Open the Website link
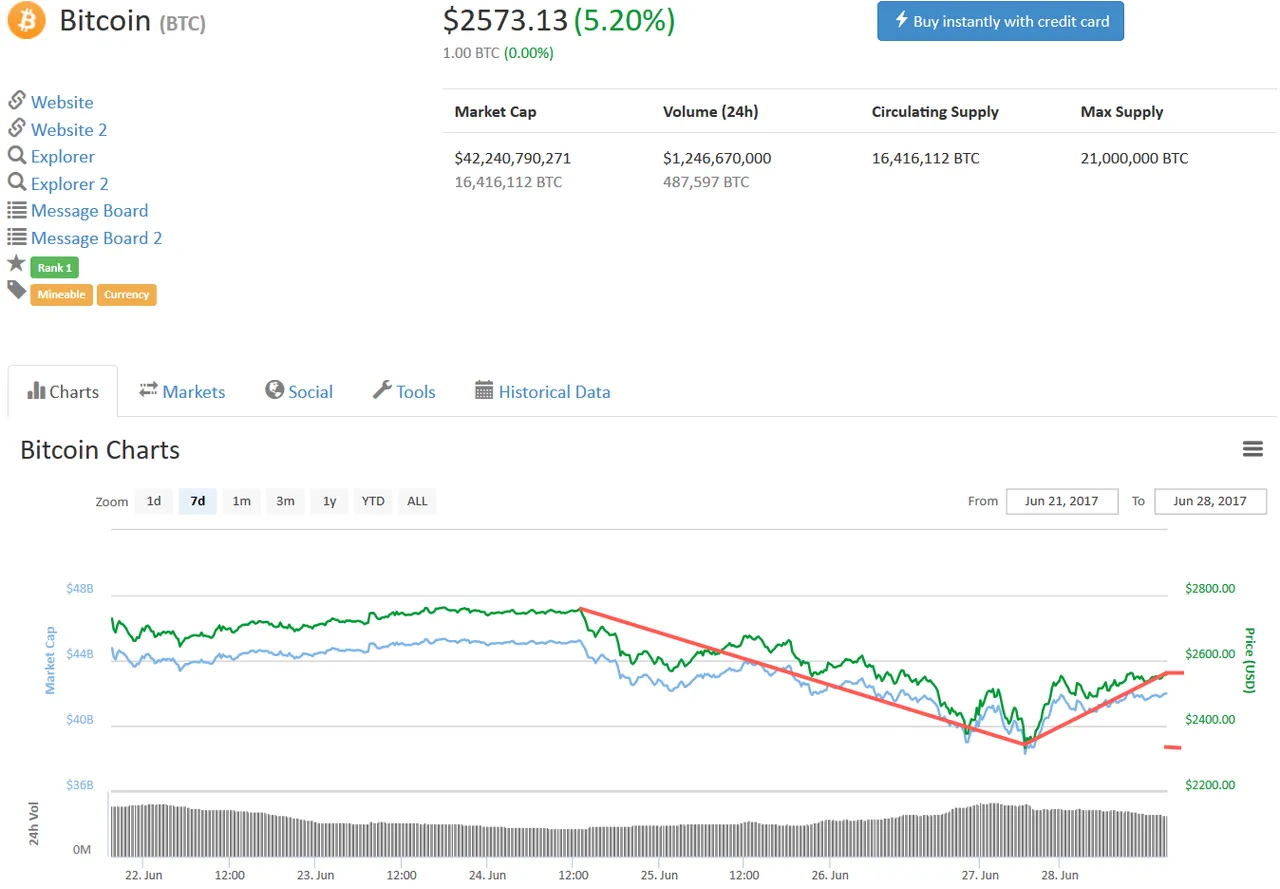 62,102
